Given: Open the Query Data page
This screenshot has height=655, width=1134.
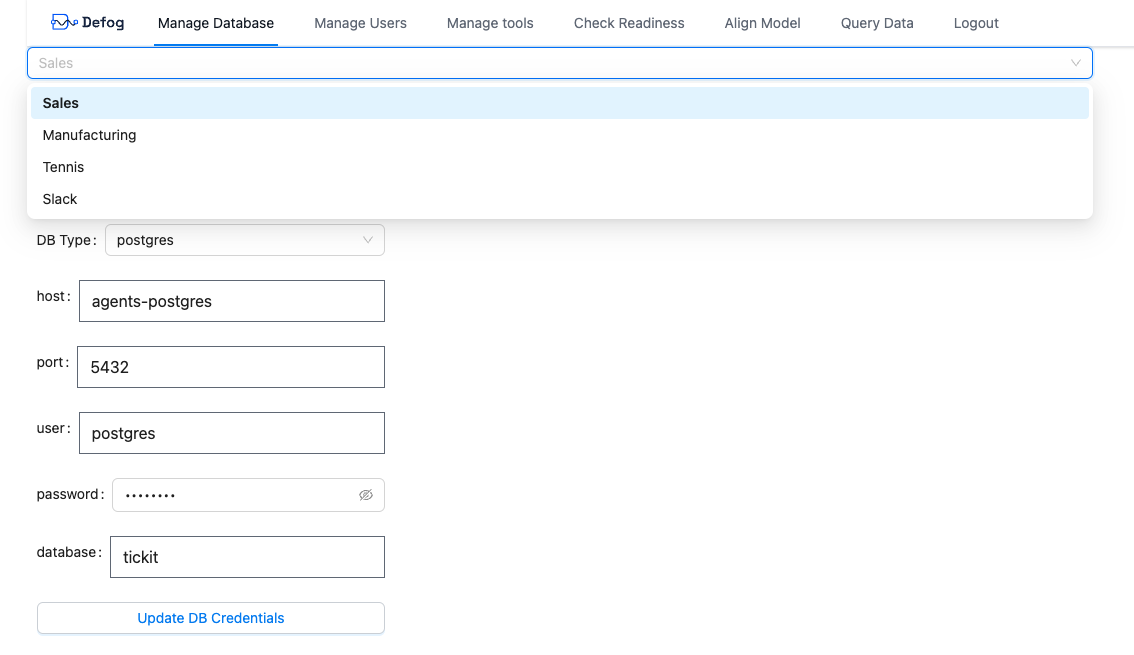Looking at the screenshot, I should click(877, 22).
